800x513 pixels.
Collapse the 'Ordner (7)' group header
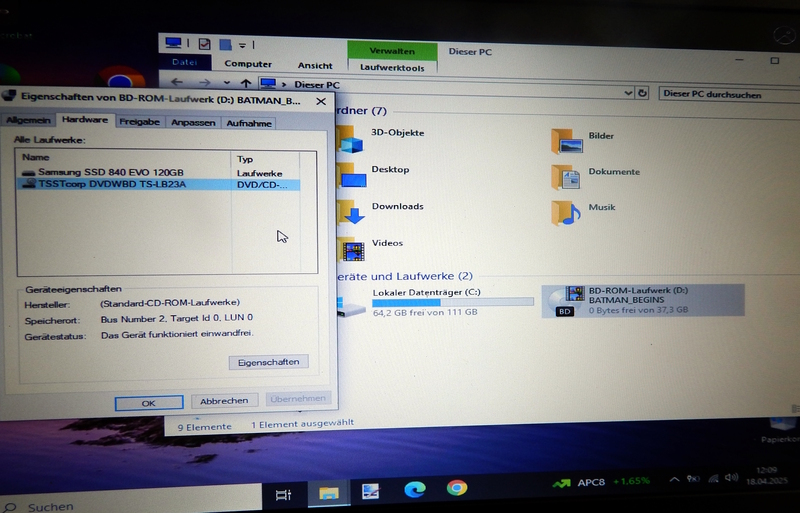coord(362,110)
